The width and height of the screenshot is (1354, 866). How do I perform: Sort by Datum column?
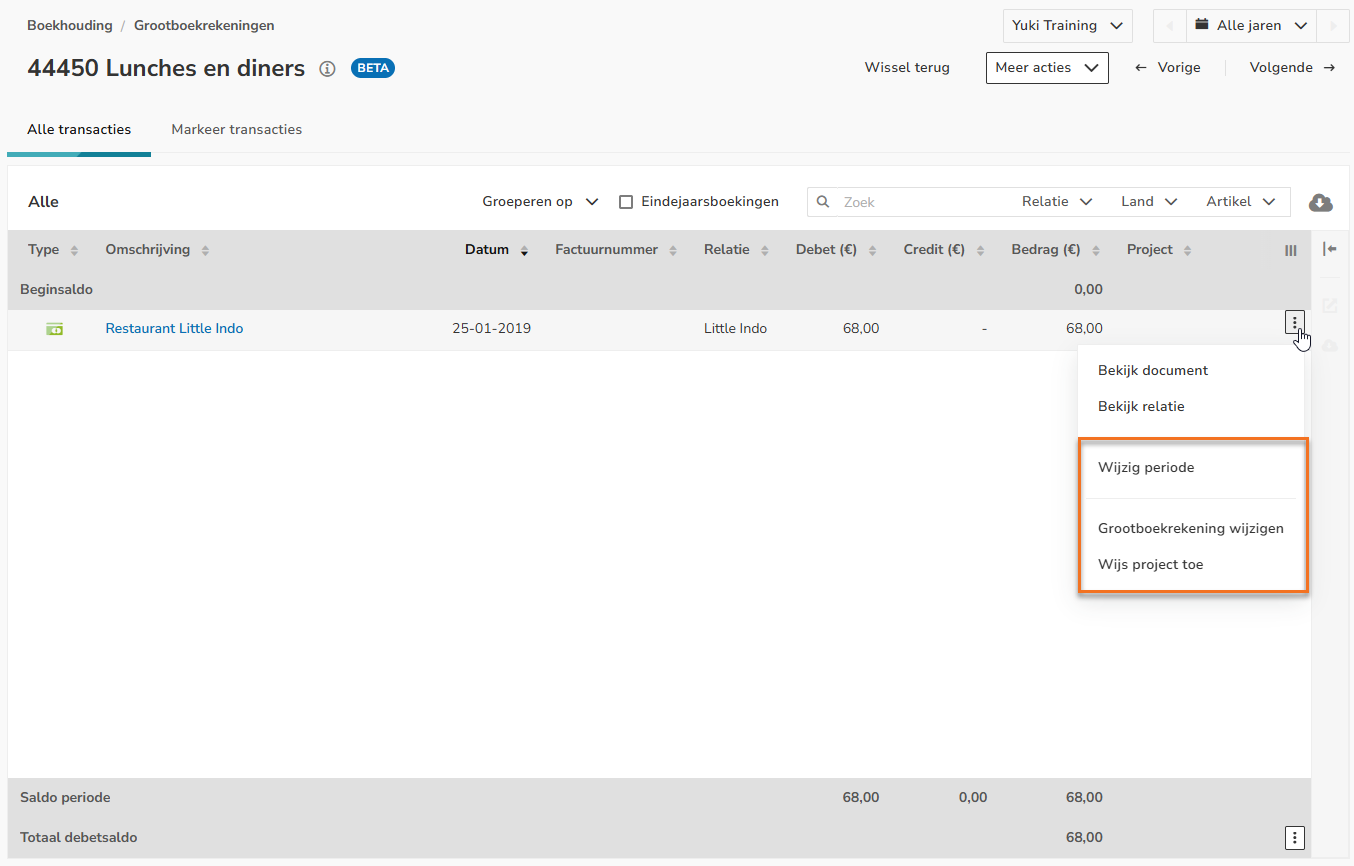pos(497,250)
